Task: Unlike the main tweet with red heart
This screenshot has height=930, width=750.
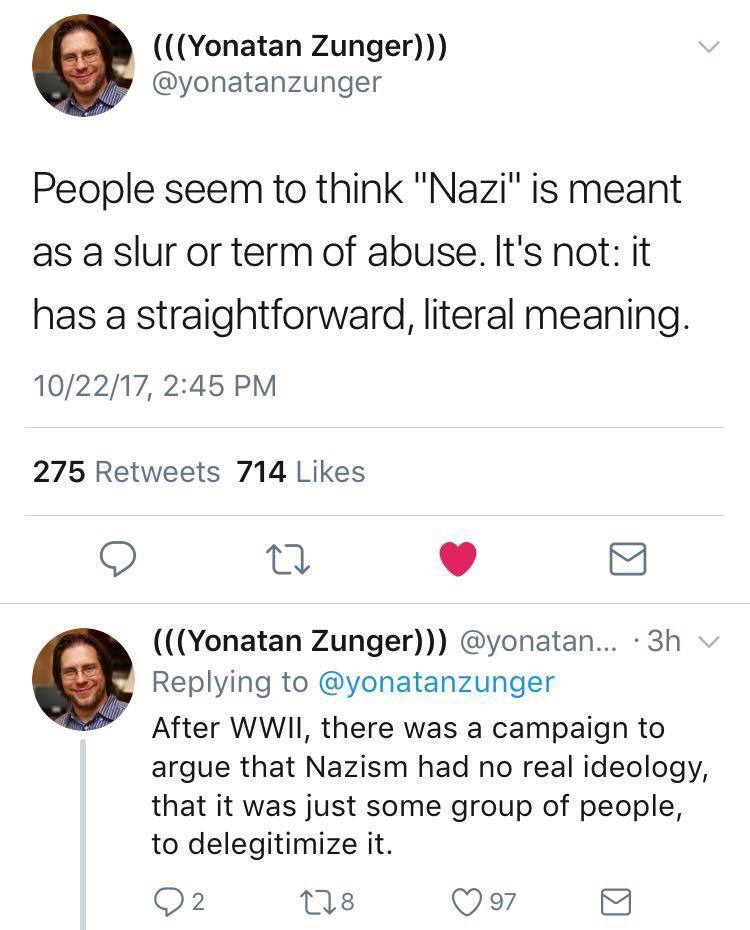Action: click(x=459, y=559)
